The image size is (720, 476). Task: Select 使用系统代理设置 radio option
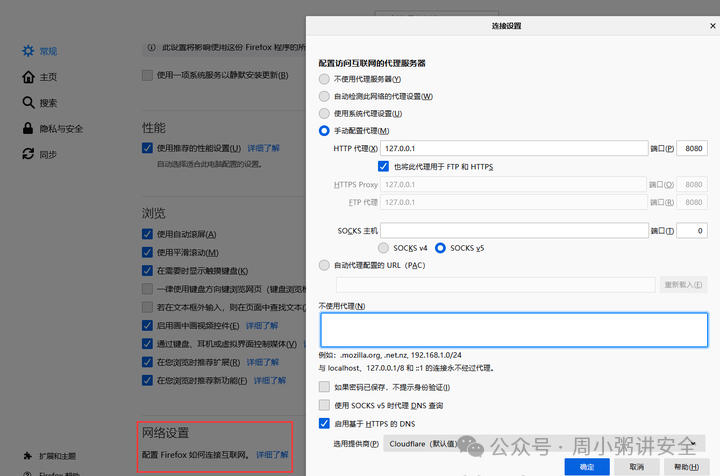click(x=324, y=113)
